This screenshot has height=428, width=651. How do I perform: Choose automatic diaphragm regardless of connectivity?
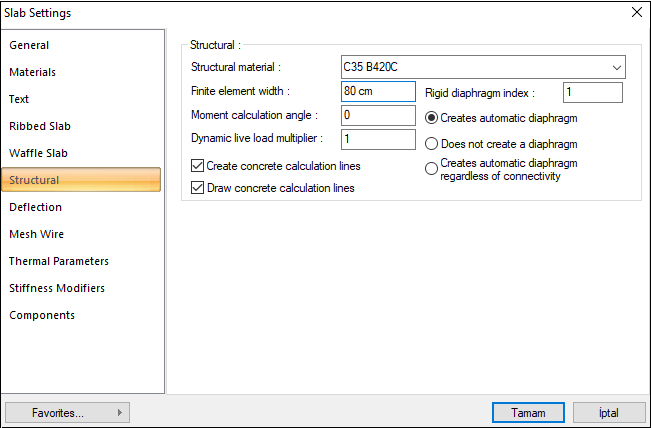pos(432,169)
